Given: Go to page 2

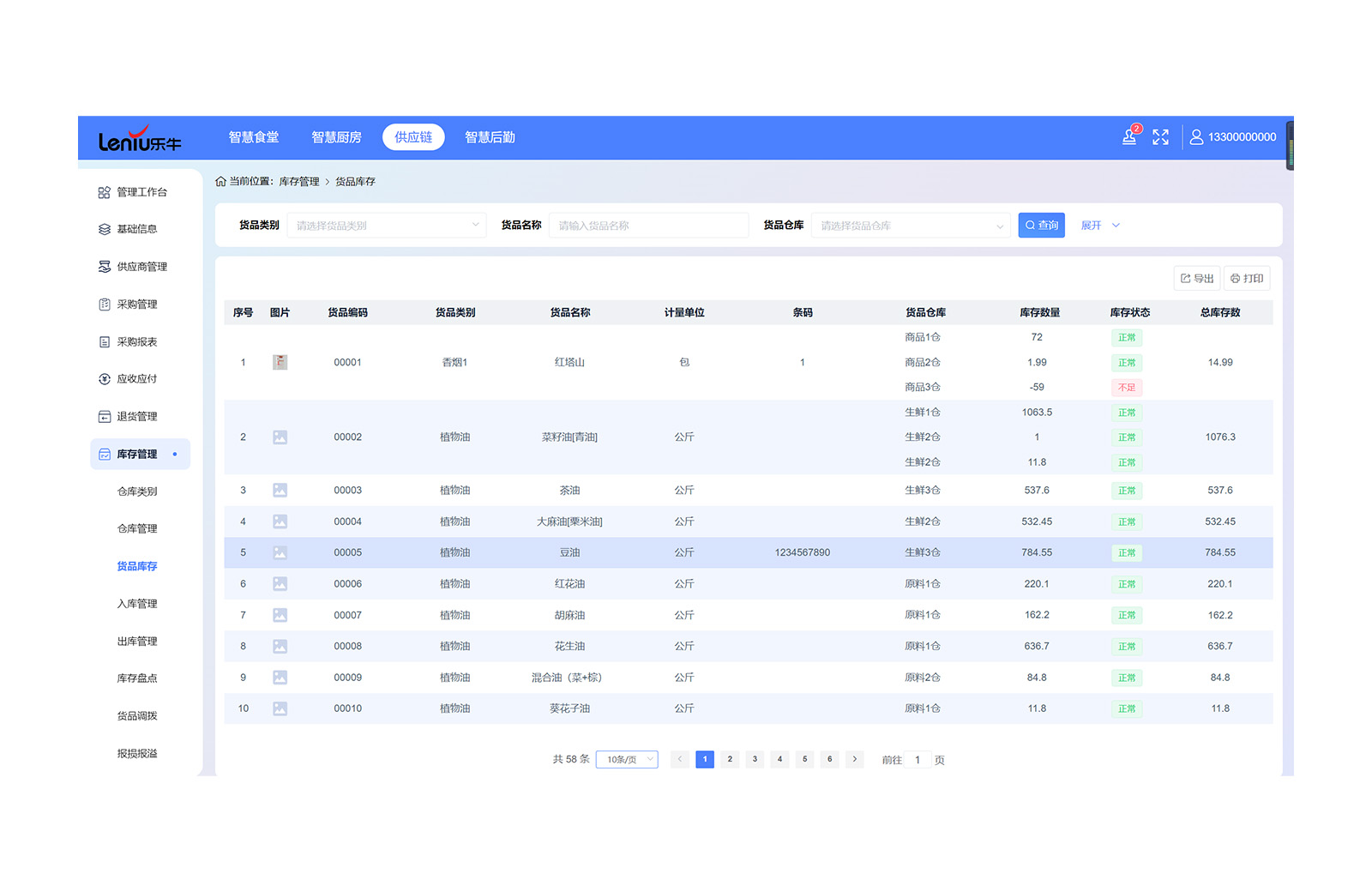Looking at the screenshot, I should pos(730,759).
